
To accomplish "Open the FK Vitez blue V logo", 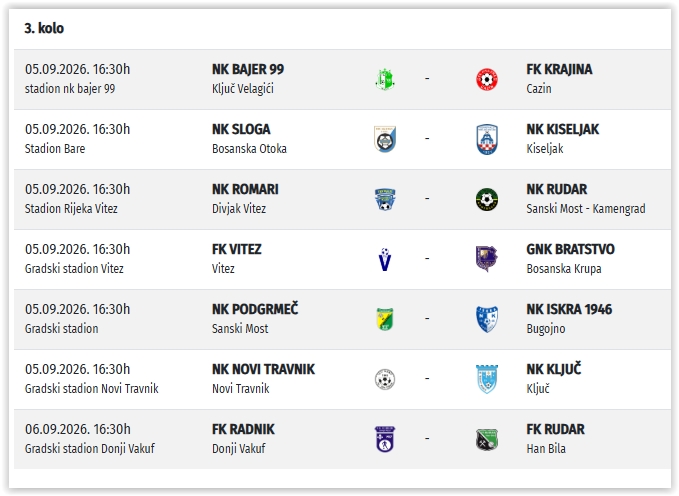I will (385, 259).
